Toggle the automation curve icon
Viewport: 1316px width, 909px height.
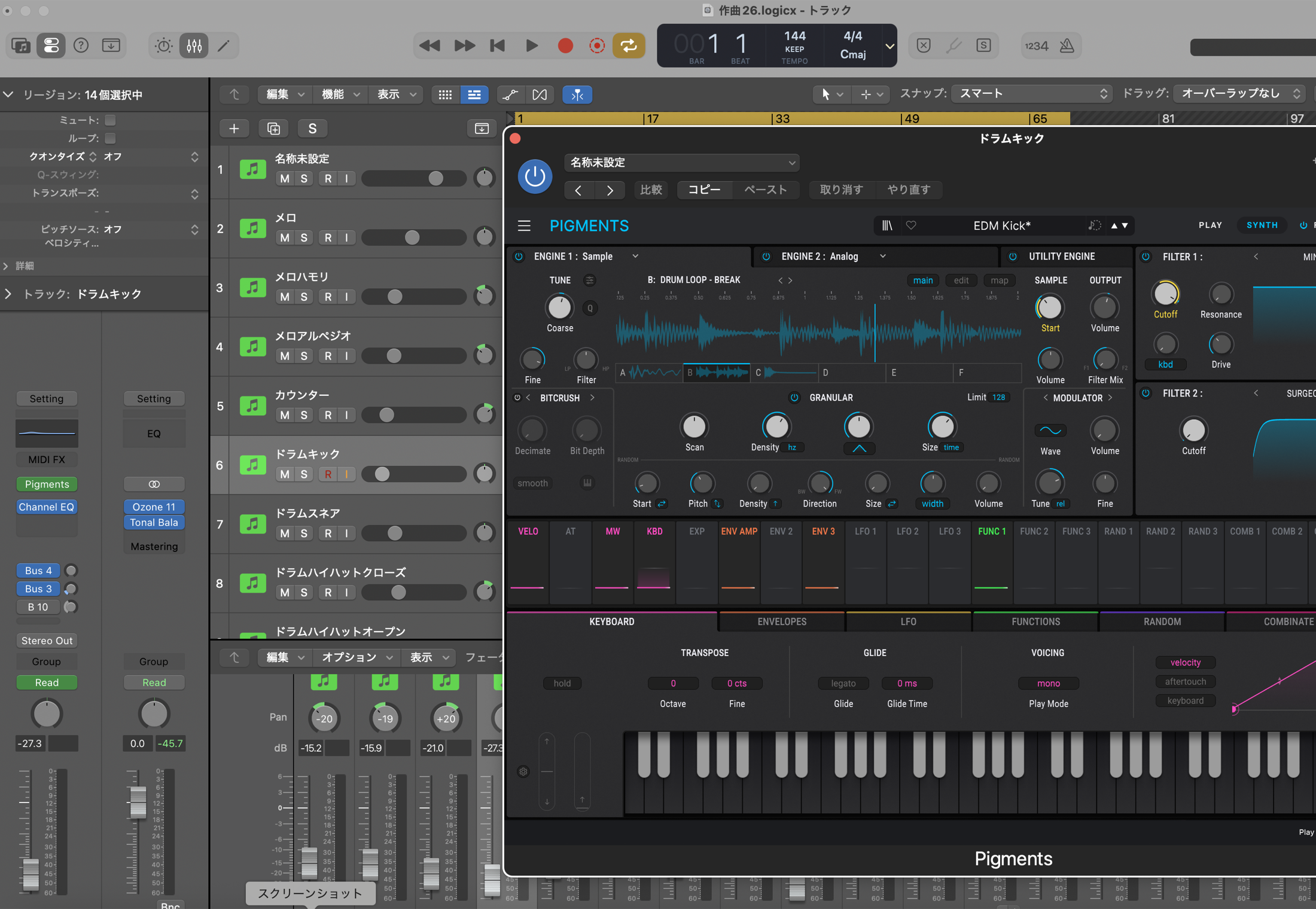click(510, 94)
